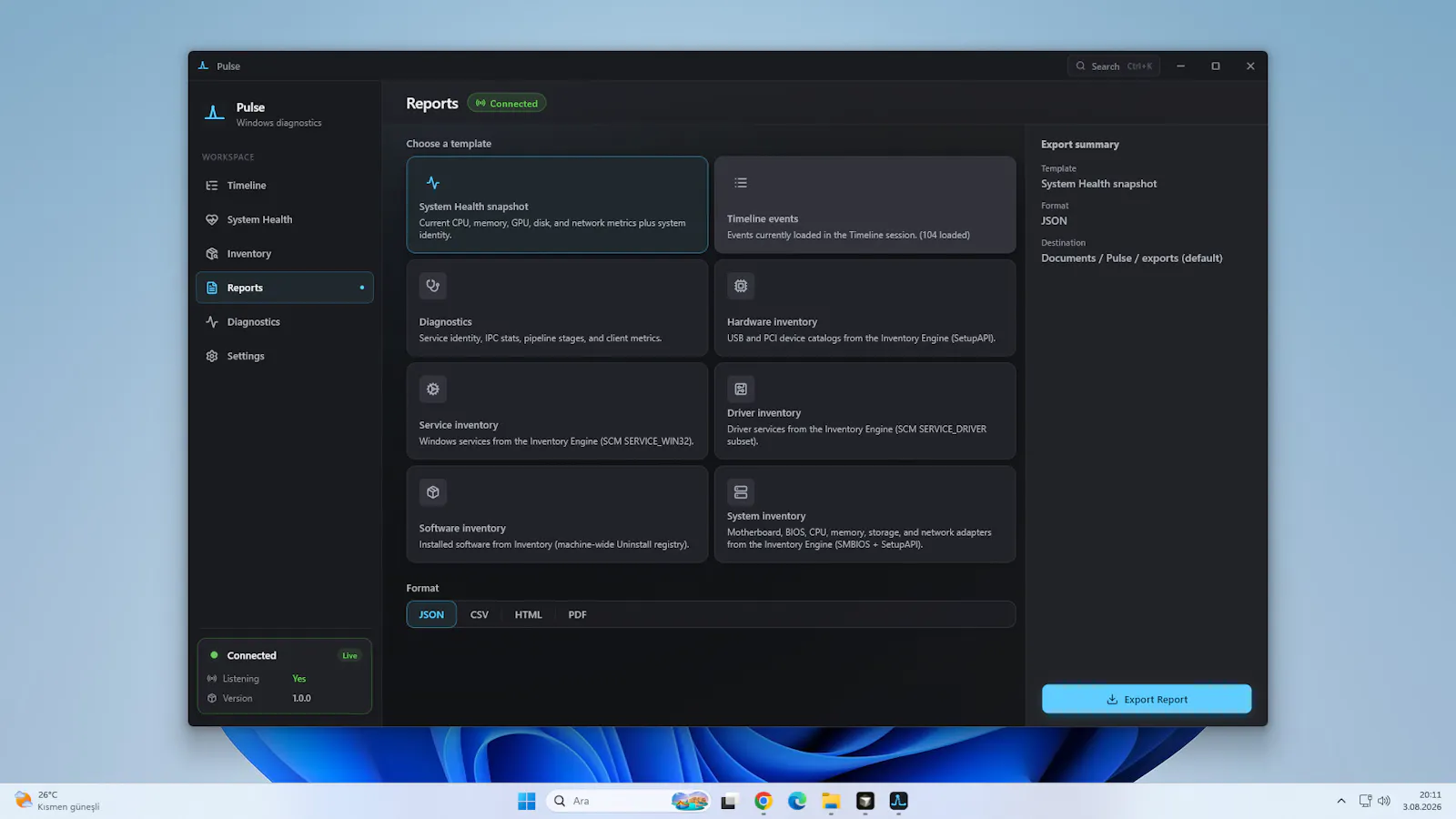Viewport: 1456px width, 819px height.
Task: Open the Timeline sidebar icon
Action: tap(212, 186)
